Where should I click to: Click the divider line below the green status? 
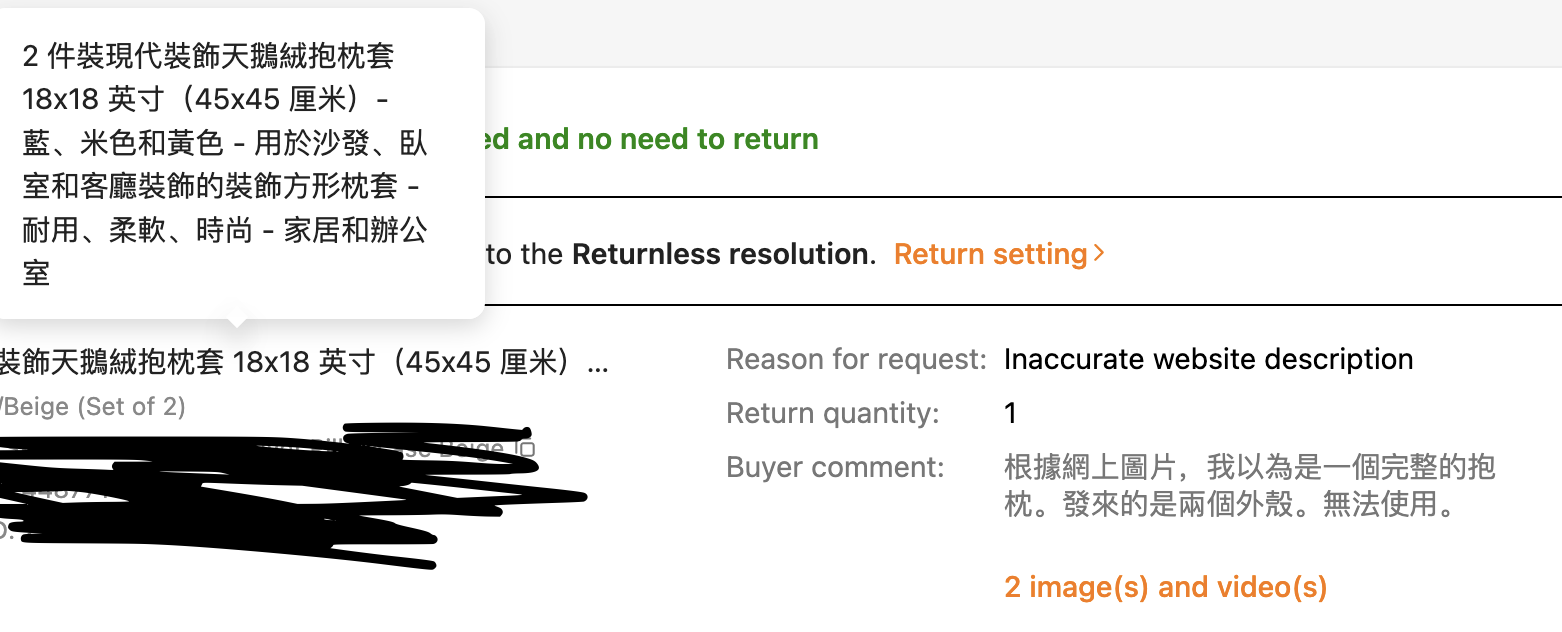[x=1000, y=197]
